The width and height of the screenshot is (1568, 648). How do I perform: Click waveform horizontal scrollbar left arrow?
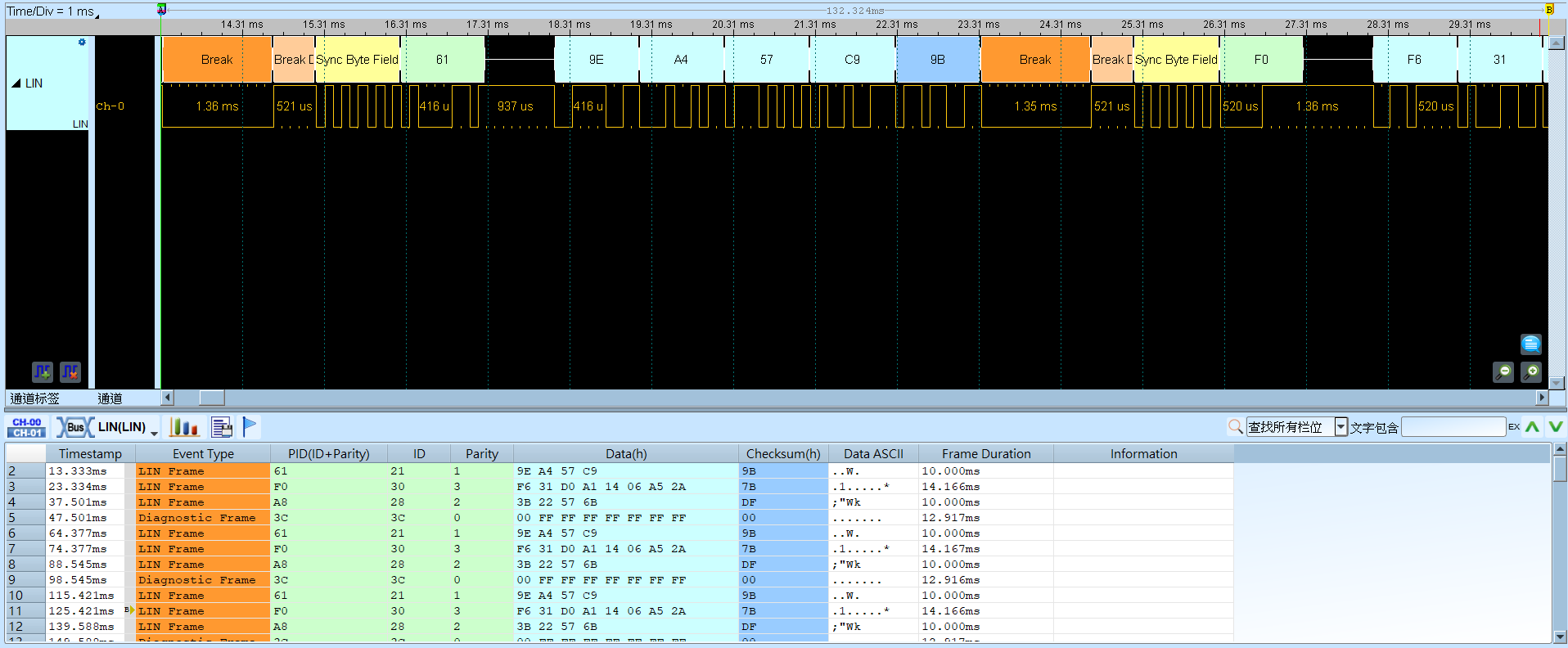tap(168, 398)
